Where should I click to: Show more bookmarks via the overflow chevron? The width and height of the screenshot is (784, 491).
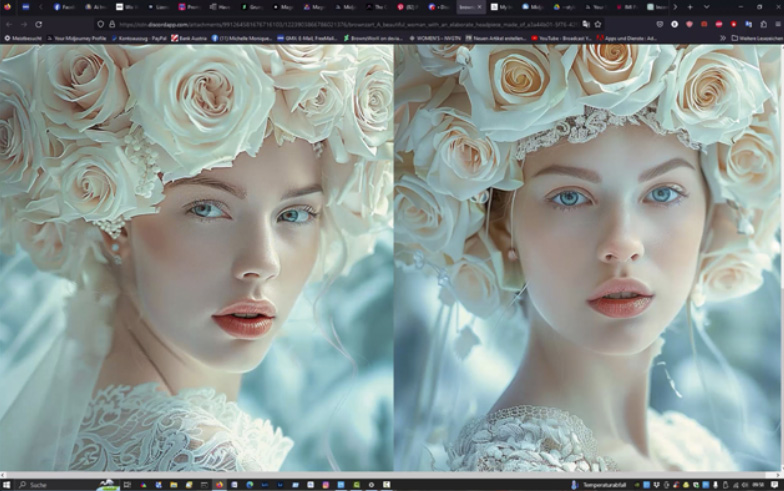click(722, 38)
